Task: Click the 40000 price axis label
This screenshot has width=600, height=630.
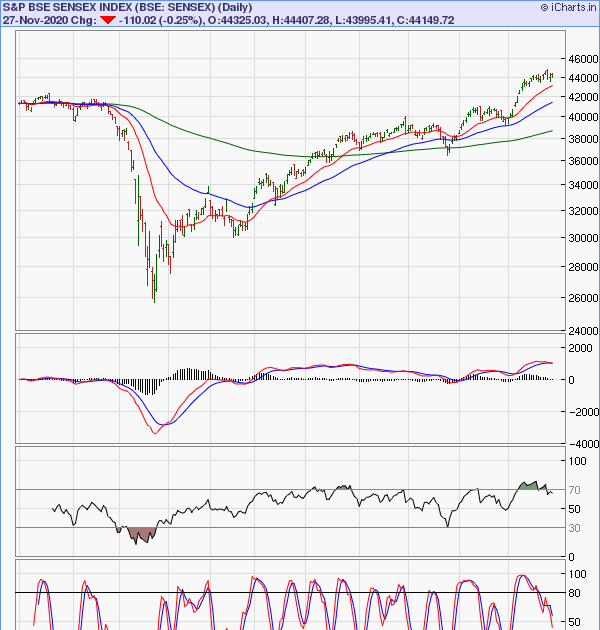Action: coord(583,117)
